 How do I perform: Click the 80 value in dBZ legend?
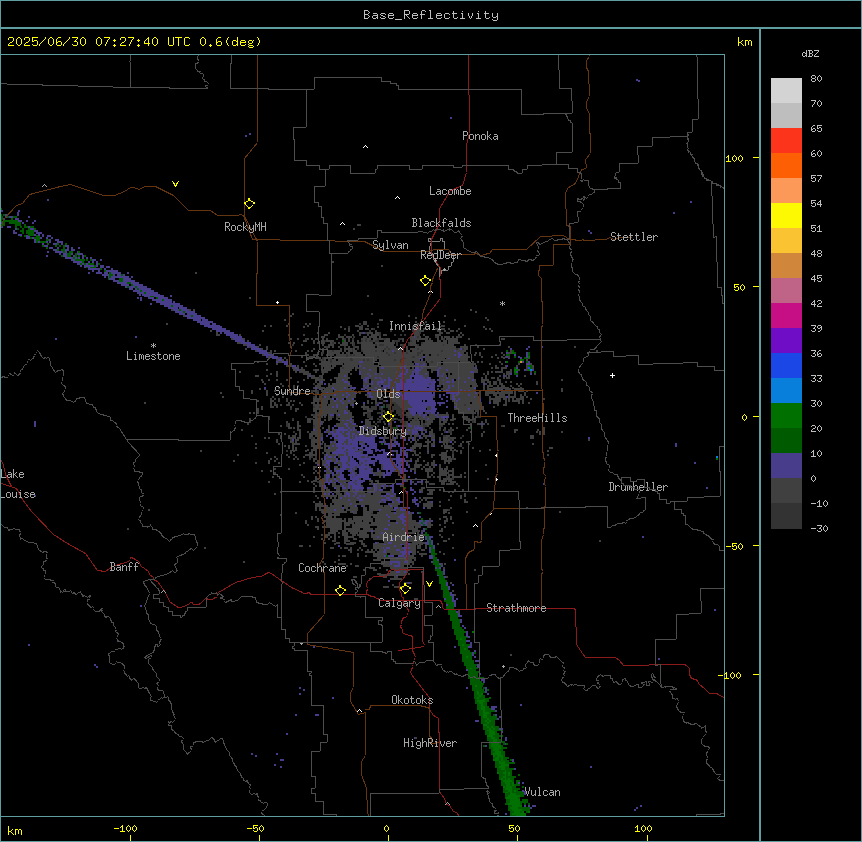pyautogui.click(x=816, y=79)
